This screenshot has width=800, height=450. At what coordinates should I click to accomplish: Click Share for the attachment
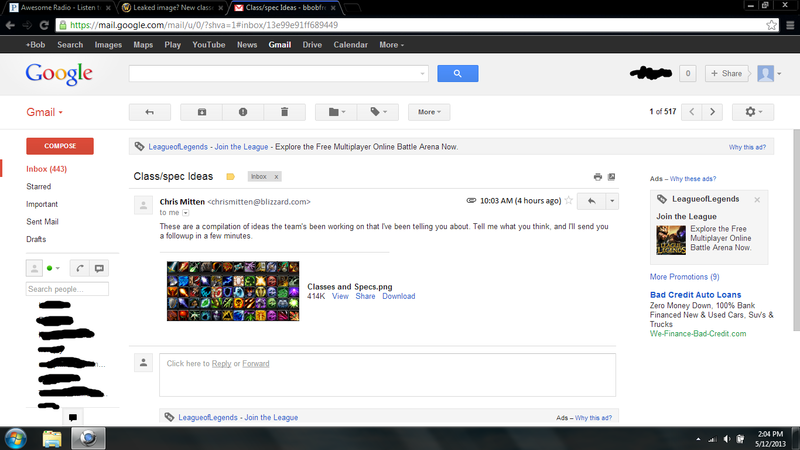point(365,296)
